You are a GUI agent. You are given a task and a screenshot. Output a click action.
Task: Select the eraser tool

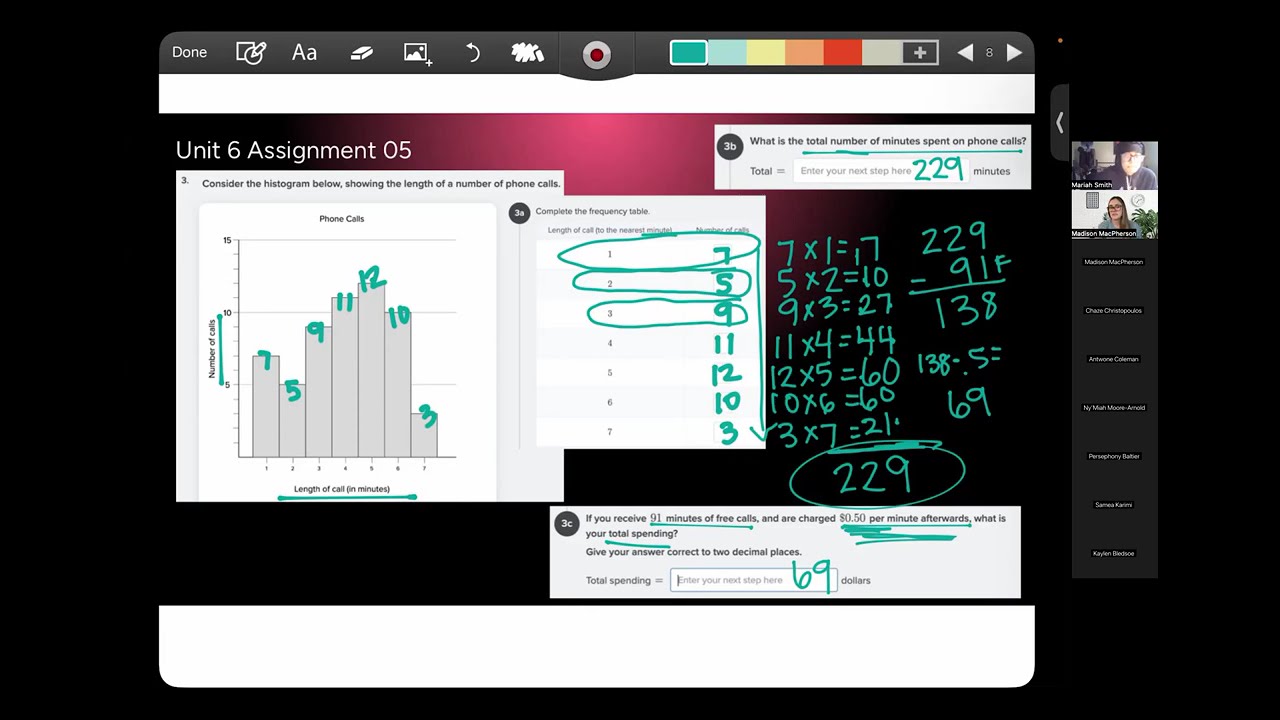[361, 53]
